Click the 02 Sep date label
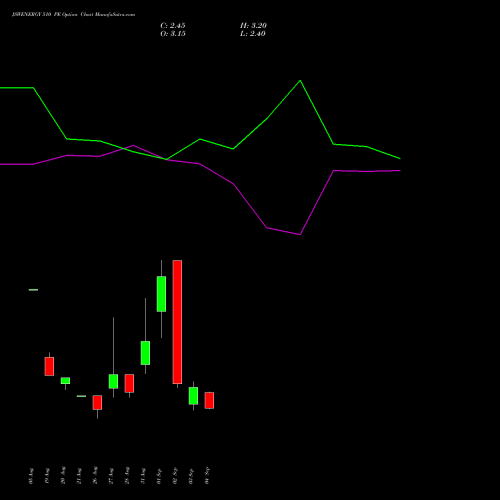The height and width of the screenshot is (500, 500). [x=175, y=476]
